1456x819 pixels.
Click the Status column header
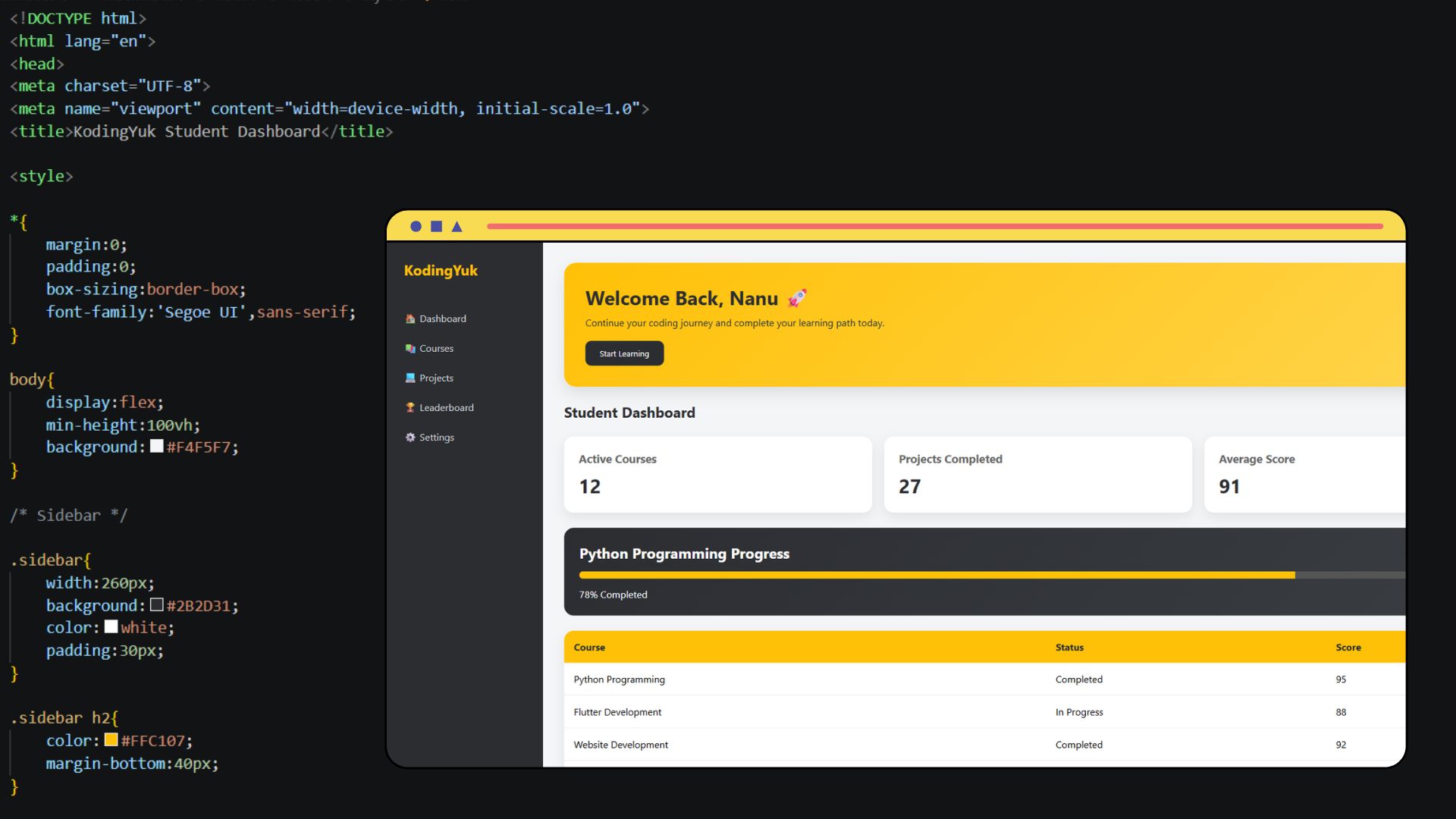1069,647
